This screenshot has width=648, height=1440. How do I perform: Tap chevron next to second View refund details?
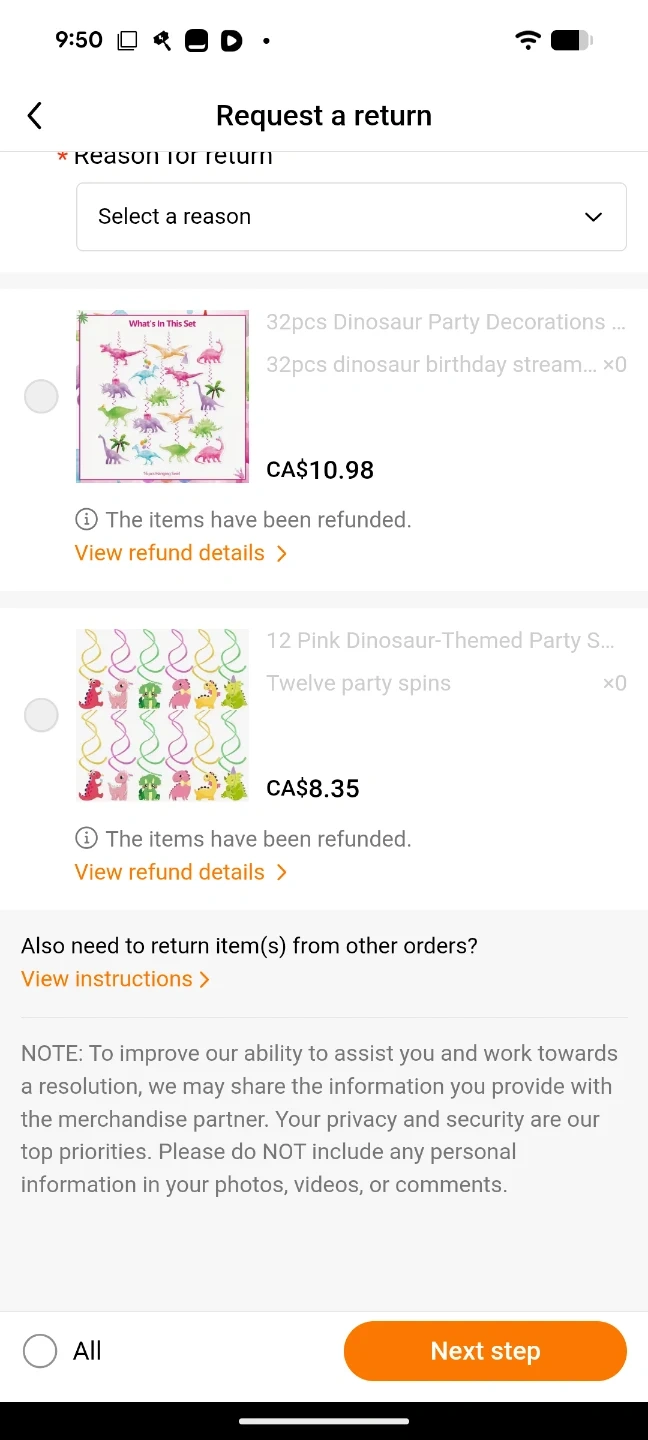click(x=282, y=873)
